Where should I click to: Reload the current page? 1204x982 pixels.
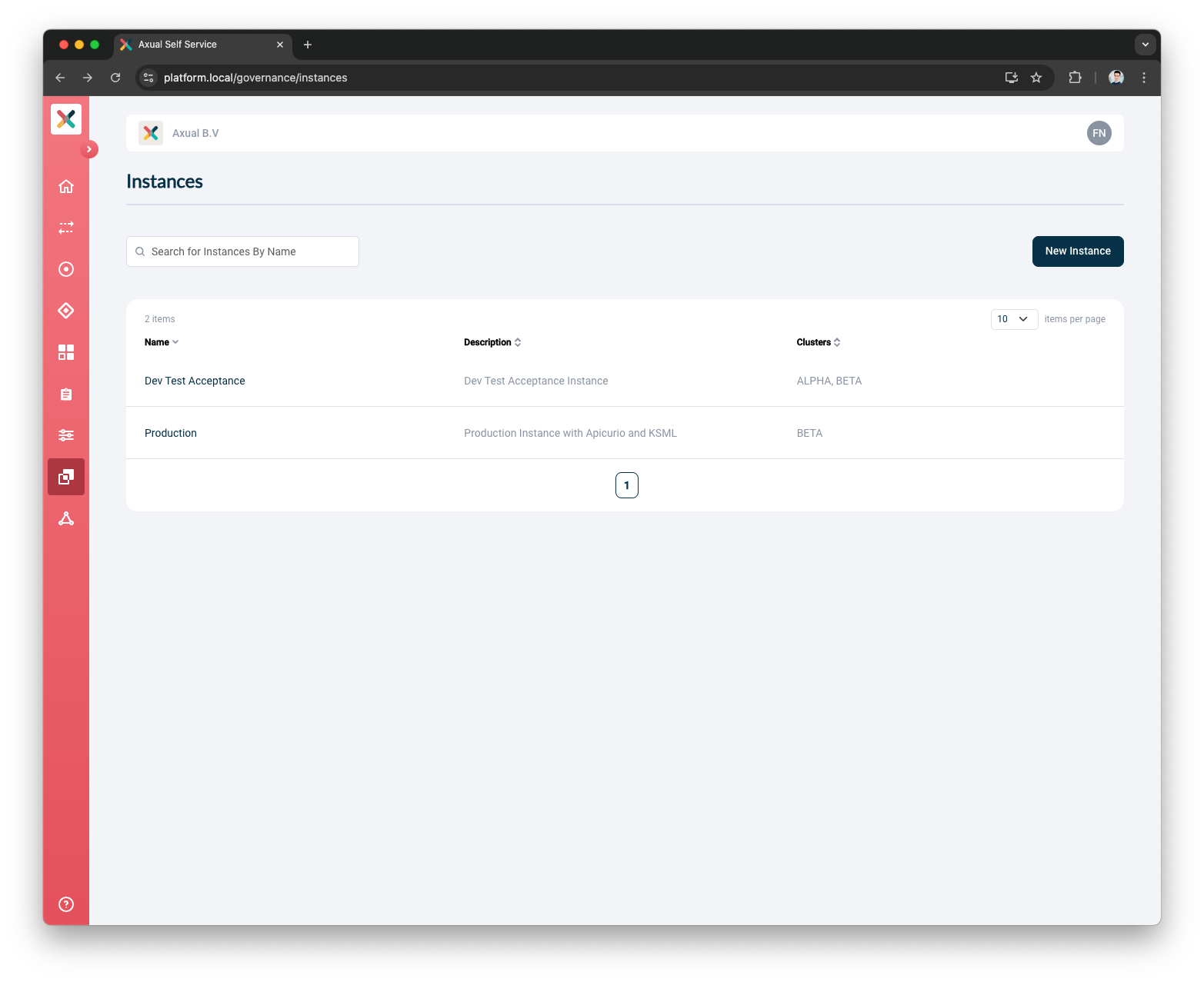tap(115, 78)
